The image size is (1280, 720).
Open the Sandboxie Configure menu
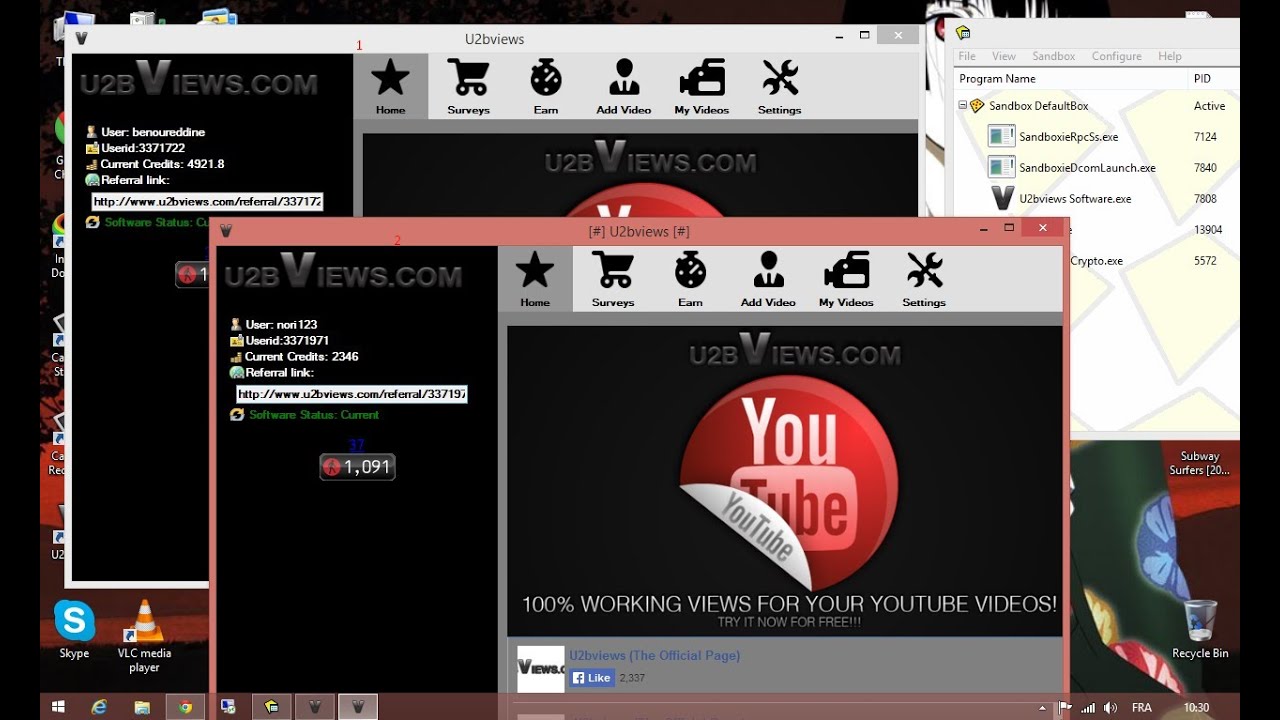point(1117,56)
